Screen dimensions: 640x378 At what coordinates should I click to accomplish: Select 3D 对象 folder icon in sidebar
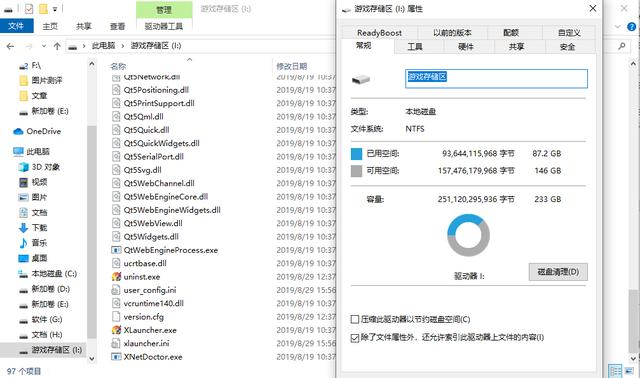click(23, 167)
